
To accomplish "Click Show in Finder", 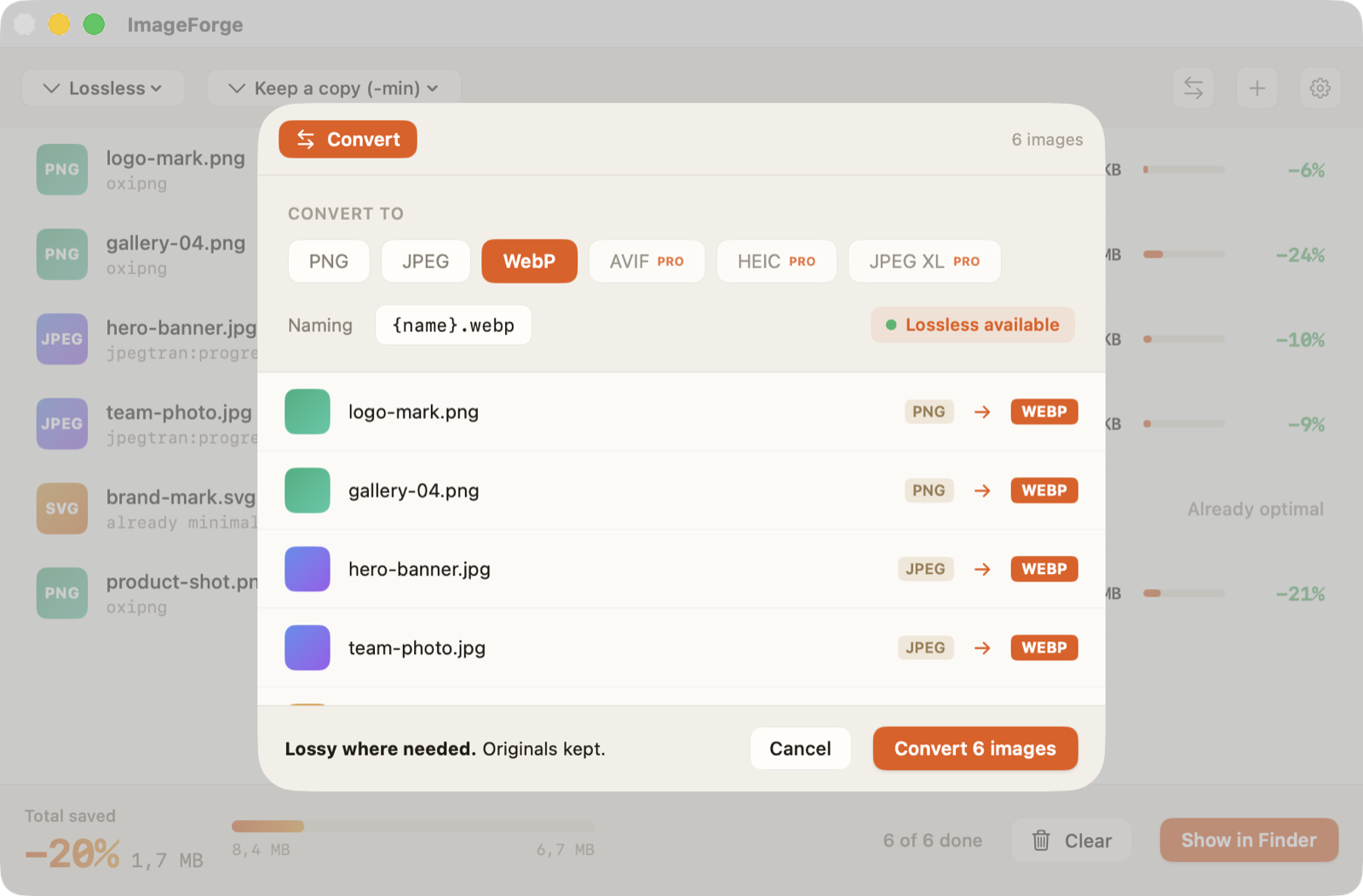I will point(1249,841).
